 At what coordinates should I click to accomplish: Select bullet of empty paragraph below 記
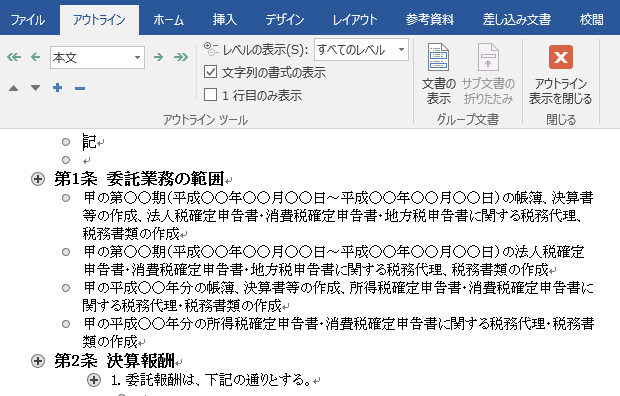[66, 160]
